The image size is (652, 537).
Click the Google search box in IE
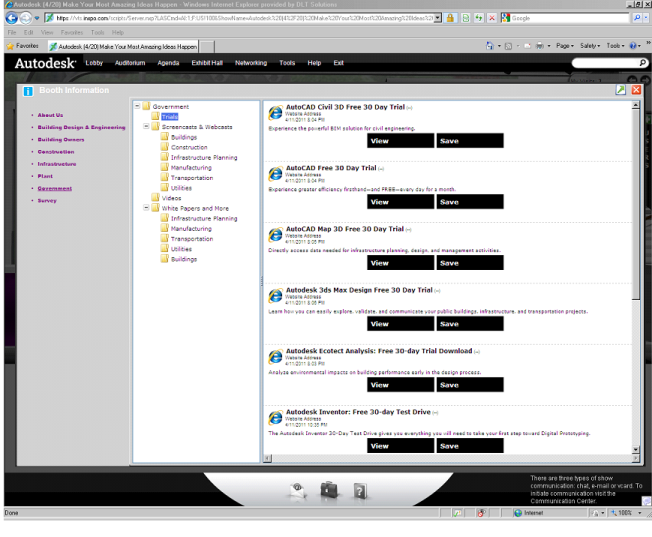pos(569,18)
